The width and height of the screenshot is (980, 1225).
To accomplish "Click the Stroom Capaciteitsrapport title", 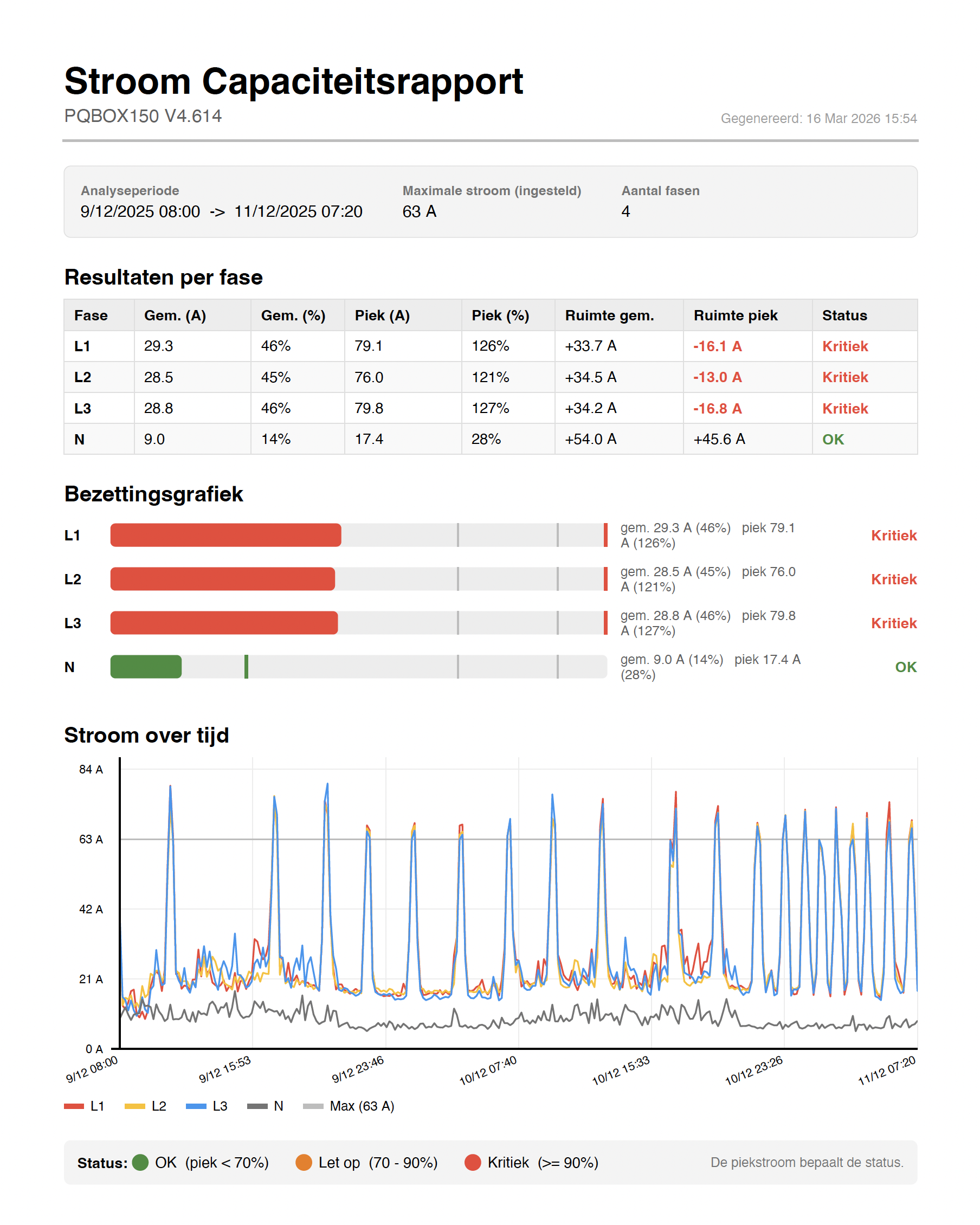I will tap(293, 81).
